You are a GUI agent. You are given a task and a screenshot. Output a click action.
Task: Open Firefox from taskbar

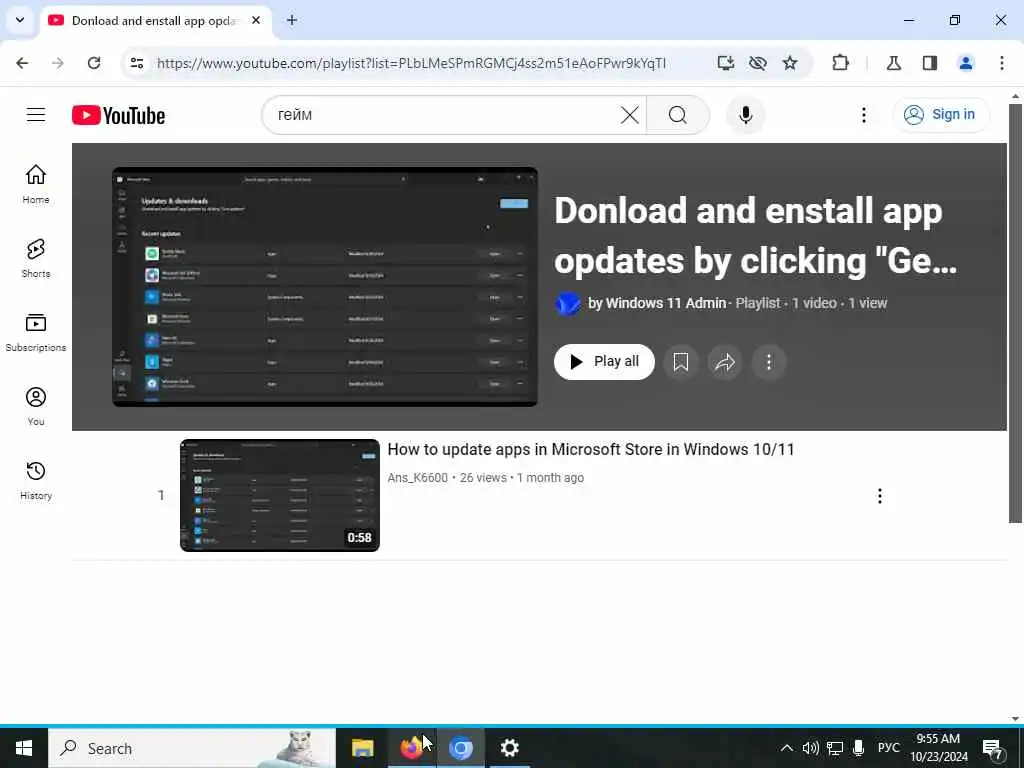(x=411, y=748)
